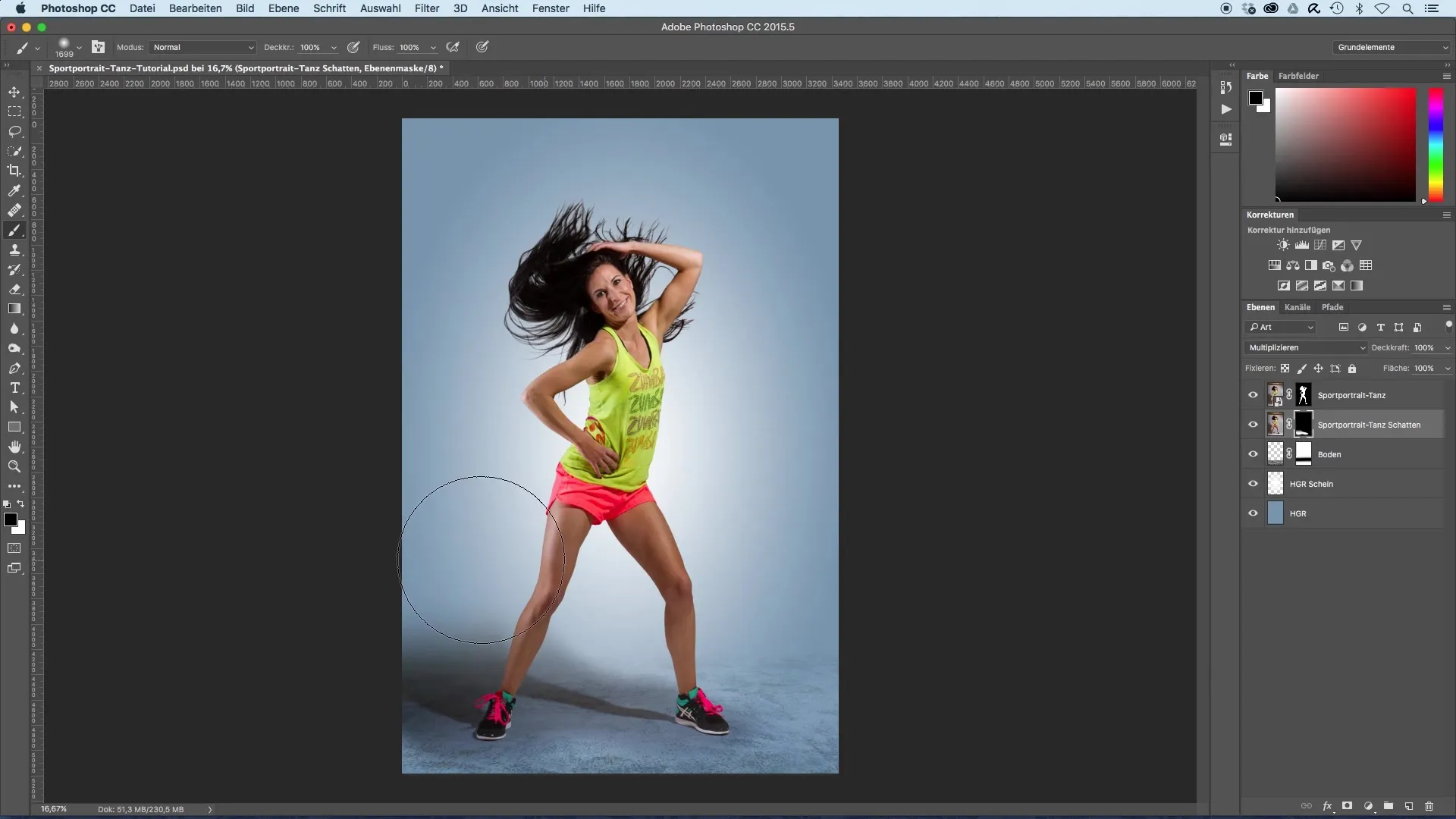Select the Gradient tool
The height and width of the screenshot is (819, 1456).
14,309
